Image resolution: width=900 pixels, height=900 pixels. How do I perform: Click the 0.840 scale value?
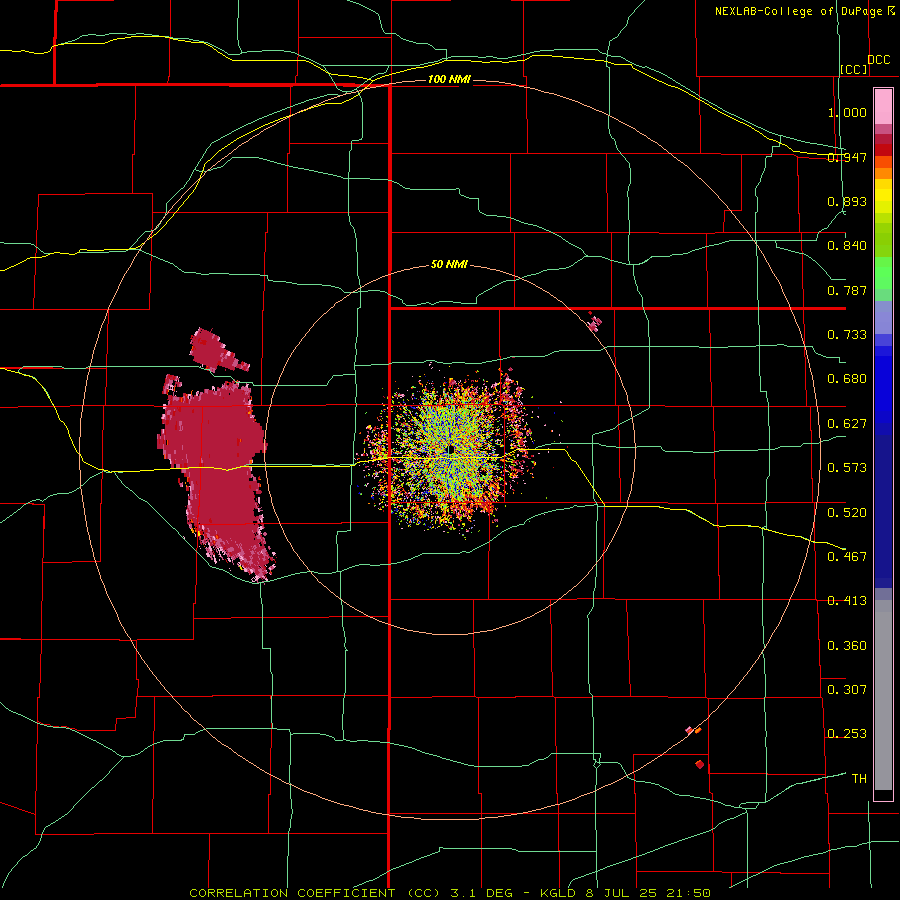click(x=847, y=246)
